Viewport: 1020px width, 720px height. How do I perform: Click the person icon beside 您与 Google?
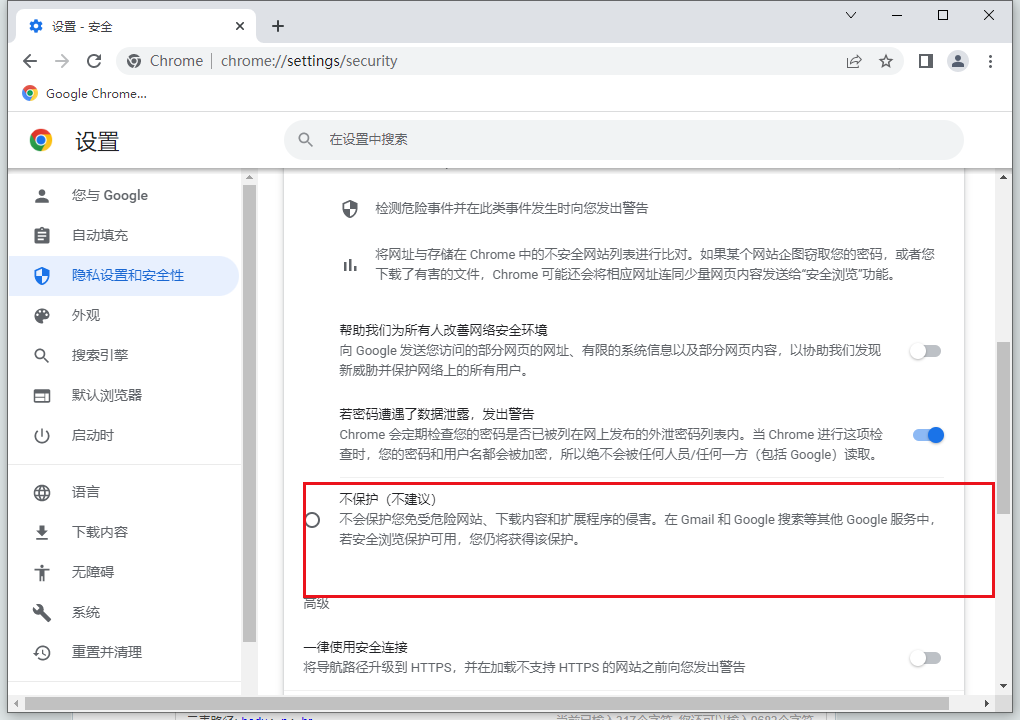[42, 196]
